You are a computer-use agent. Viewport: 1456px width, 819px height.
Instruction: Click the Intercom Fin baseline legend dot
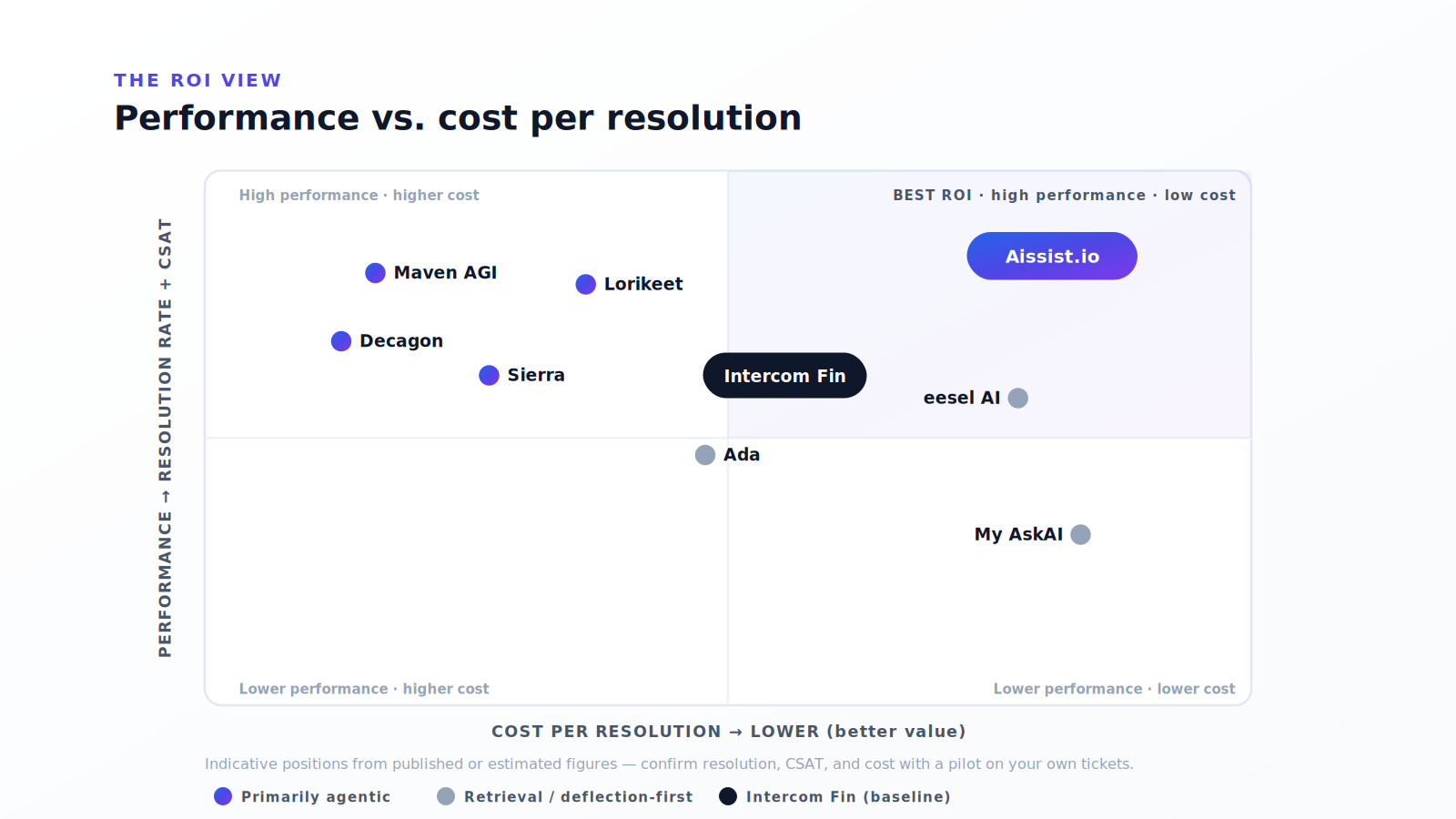(x=728, y=796)
